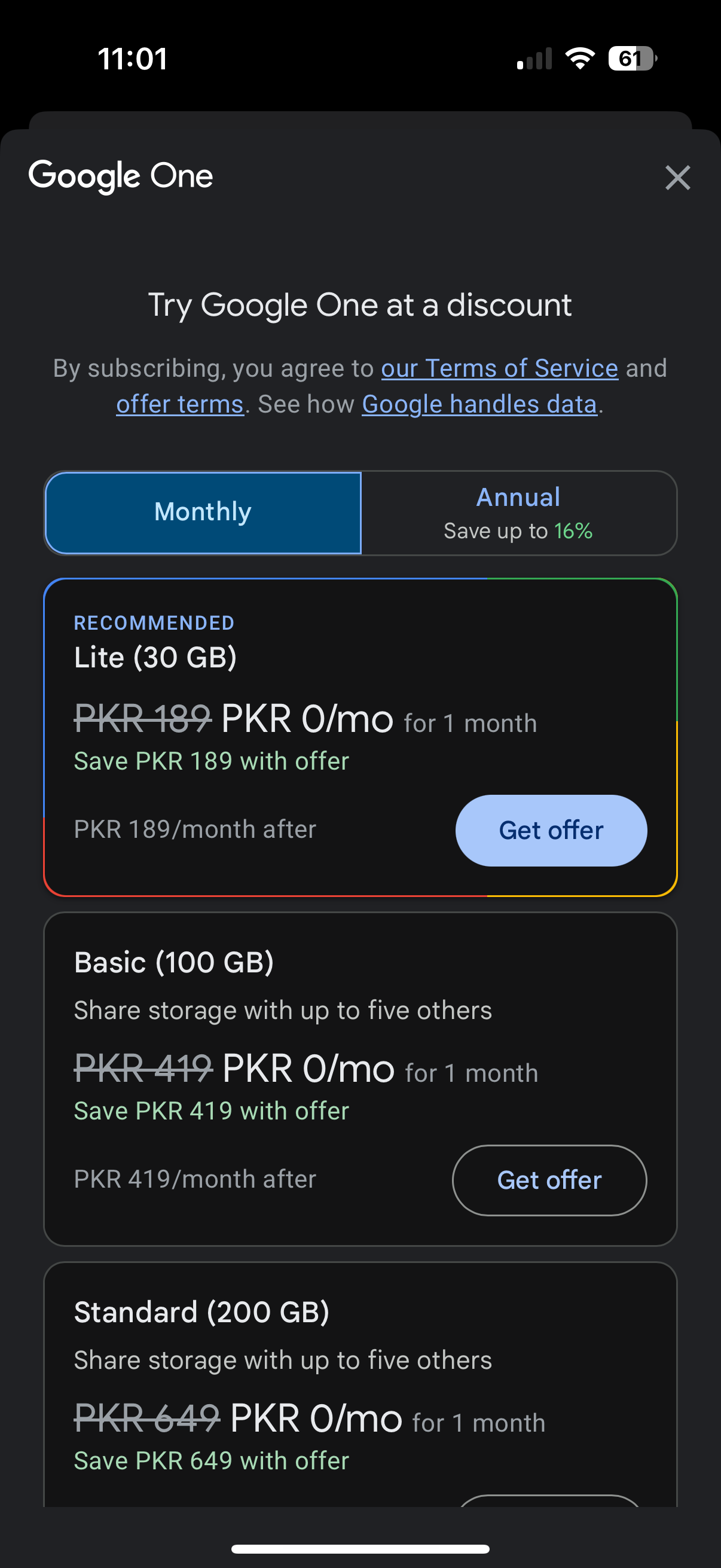Get offer for Basic 100 GB plan

pyautogui.click(x=549, y=1180)
